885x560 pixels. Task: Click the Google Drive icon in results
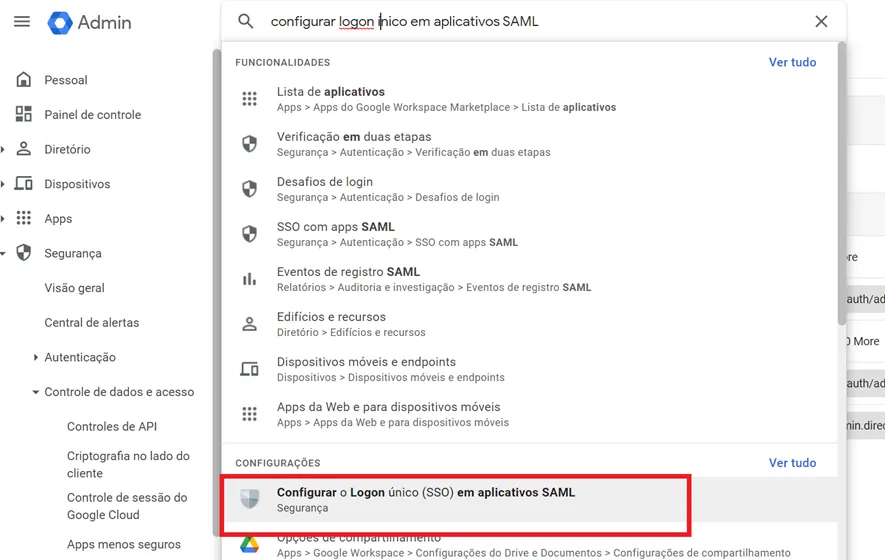249,545
